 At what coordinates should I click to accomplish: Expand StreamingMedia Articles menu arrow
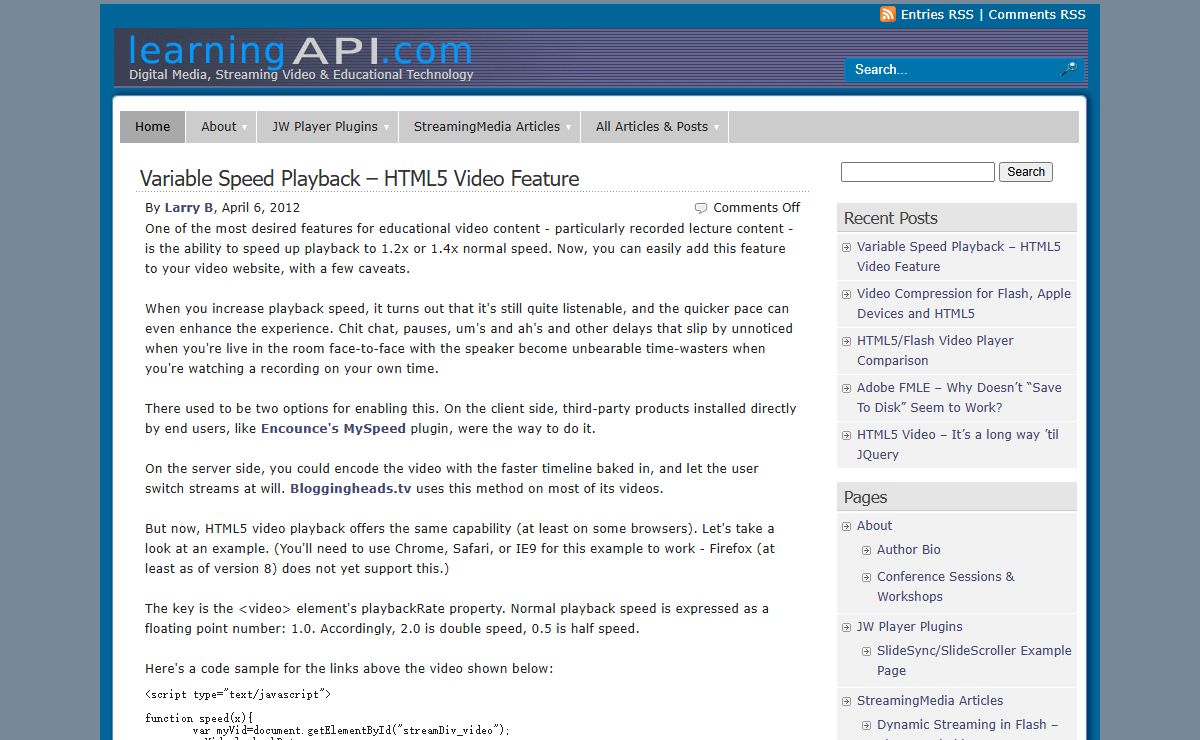(568, 127)
